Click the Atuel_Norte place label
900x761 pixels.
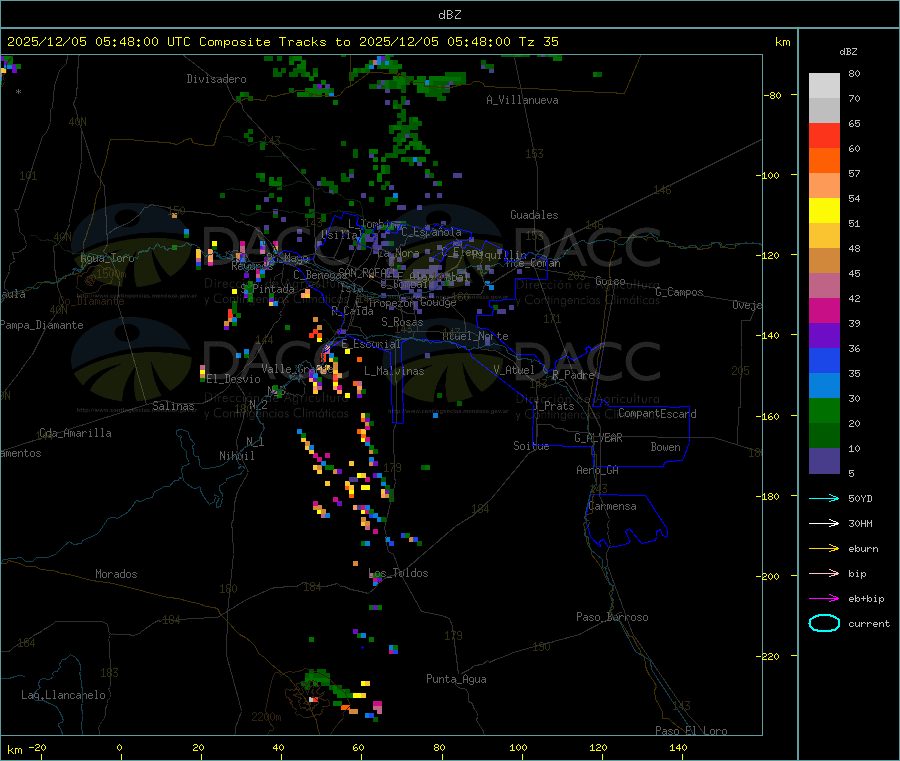pos(475,336)
